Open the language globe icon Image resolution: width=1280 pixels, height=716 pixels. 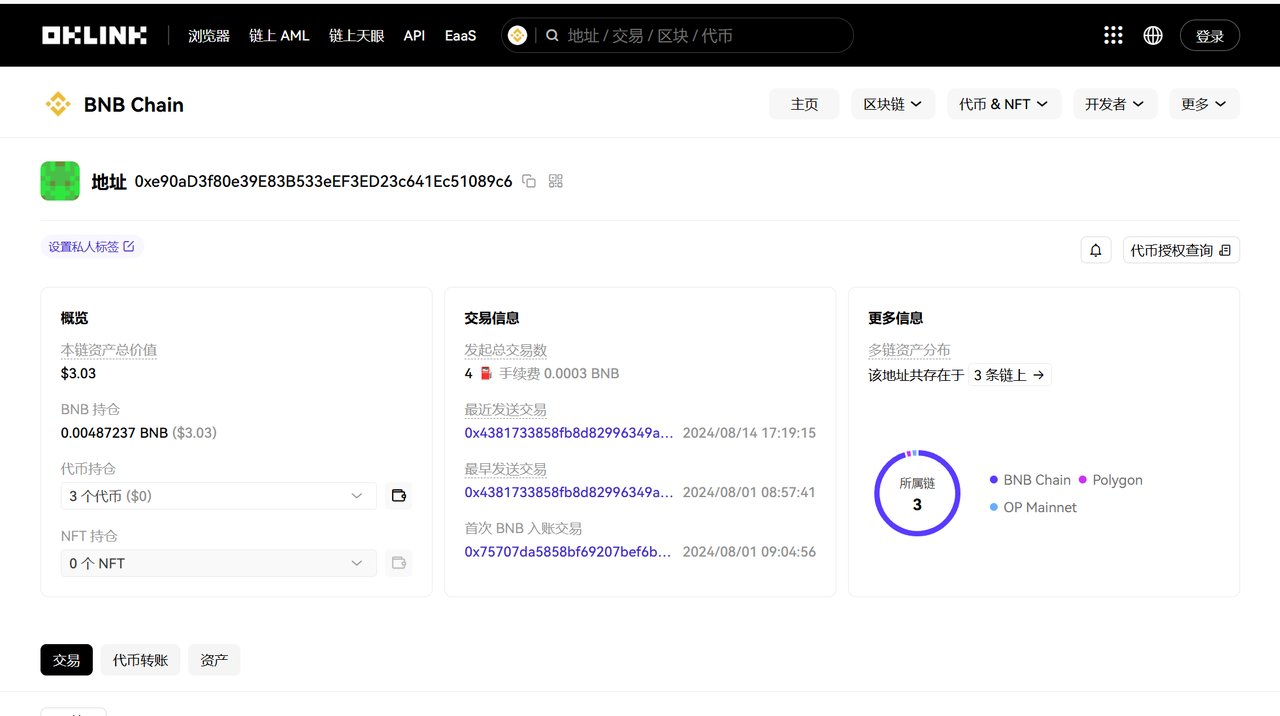pyautogui.click(x=1153, y=35)
